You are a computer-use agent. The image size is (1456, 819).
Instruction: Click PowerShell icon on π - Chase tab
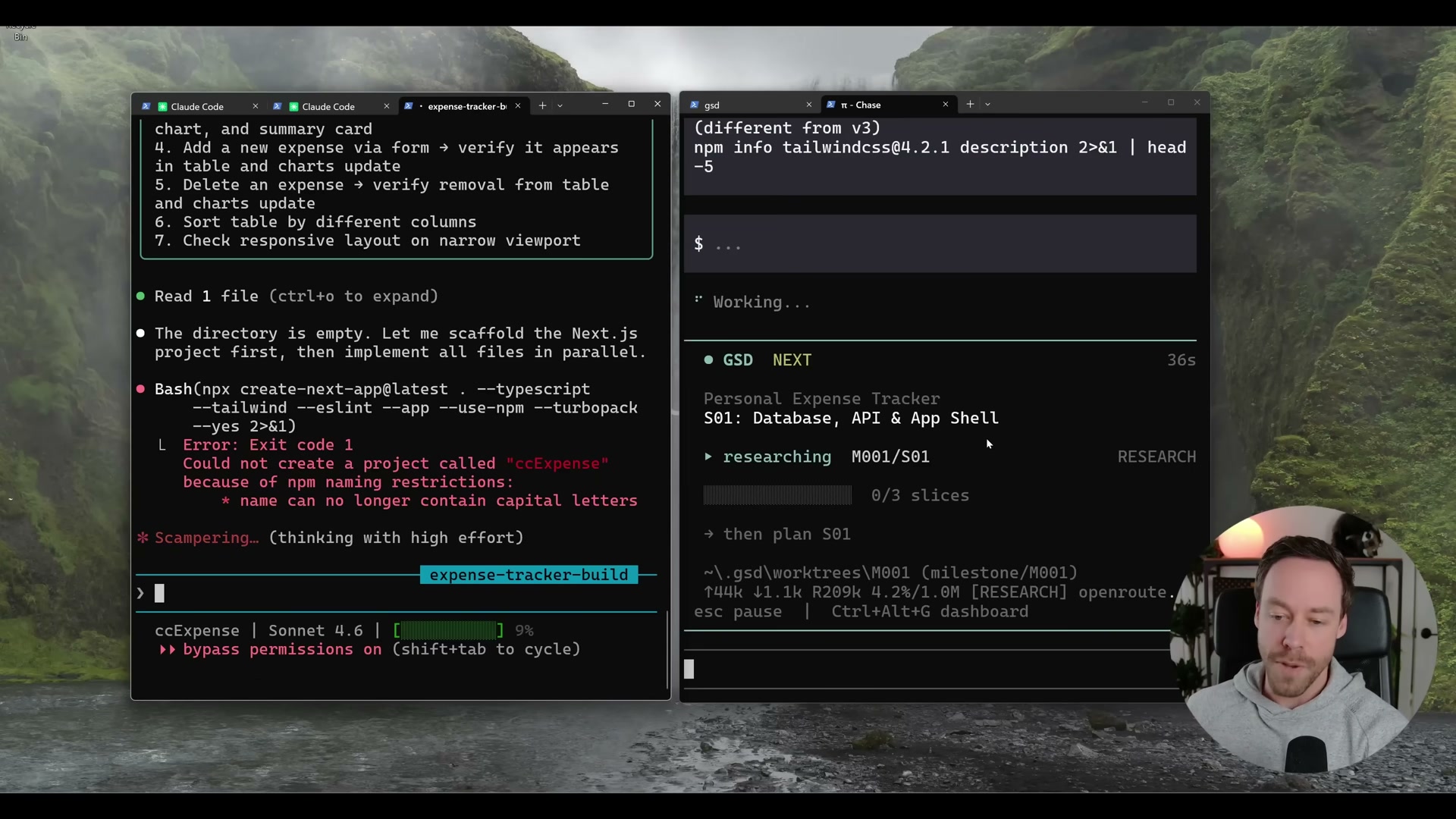(x=830, y=105)
